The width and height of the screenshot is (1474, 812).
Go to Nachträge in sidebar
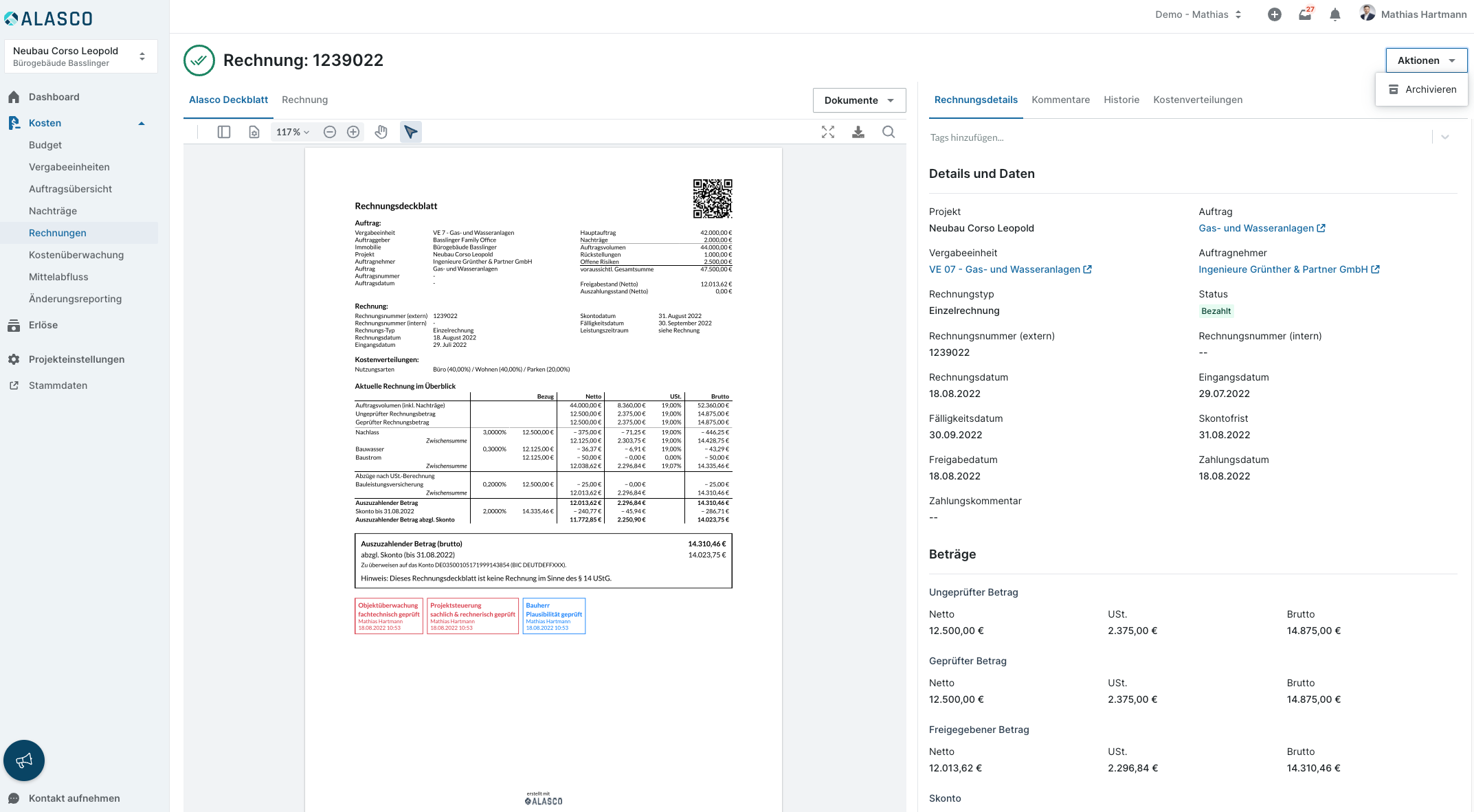[53, 211]
